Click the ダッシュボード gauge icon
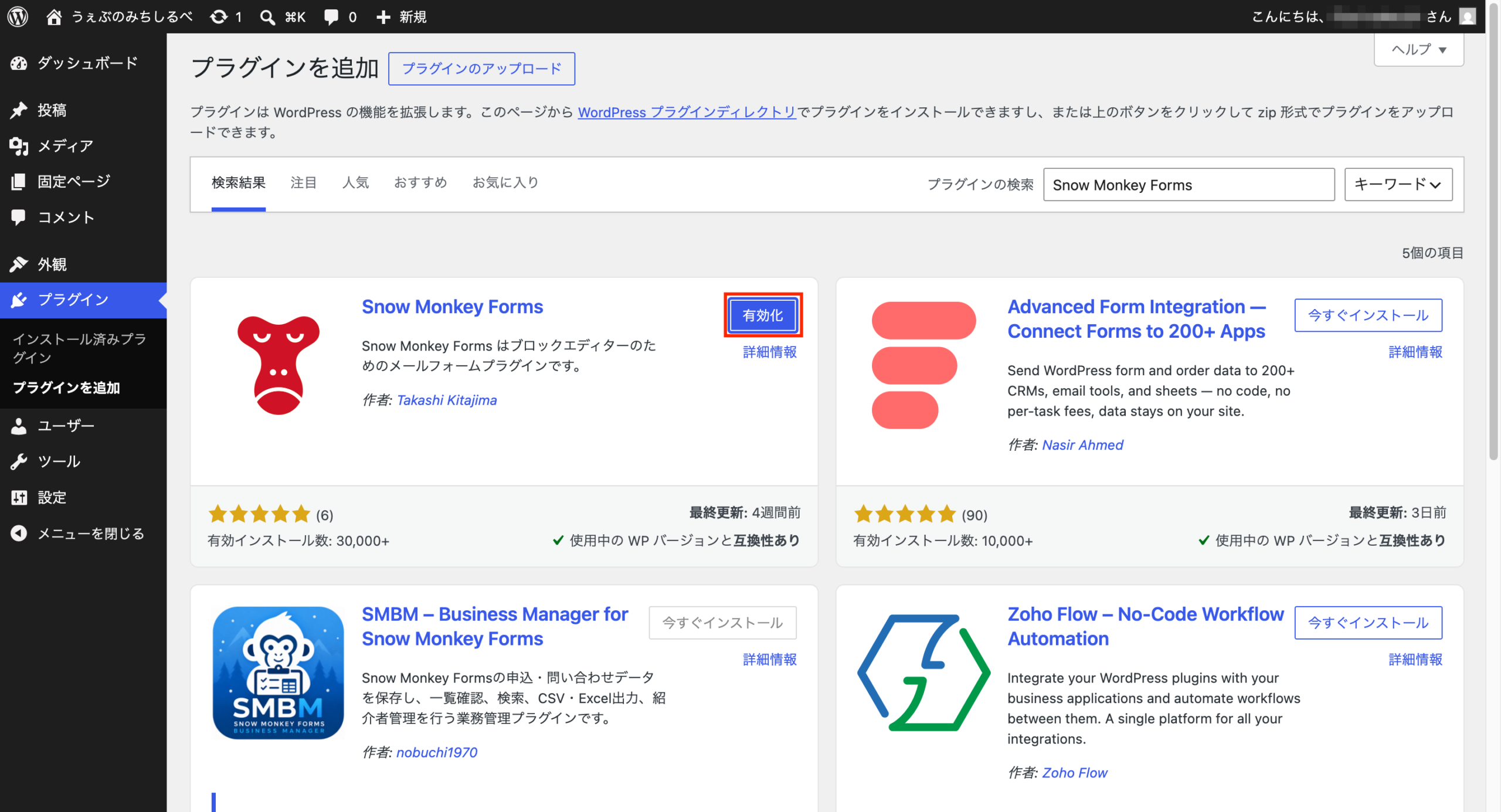 (x=19, y=63)
